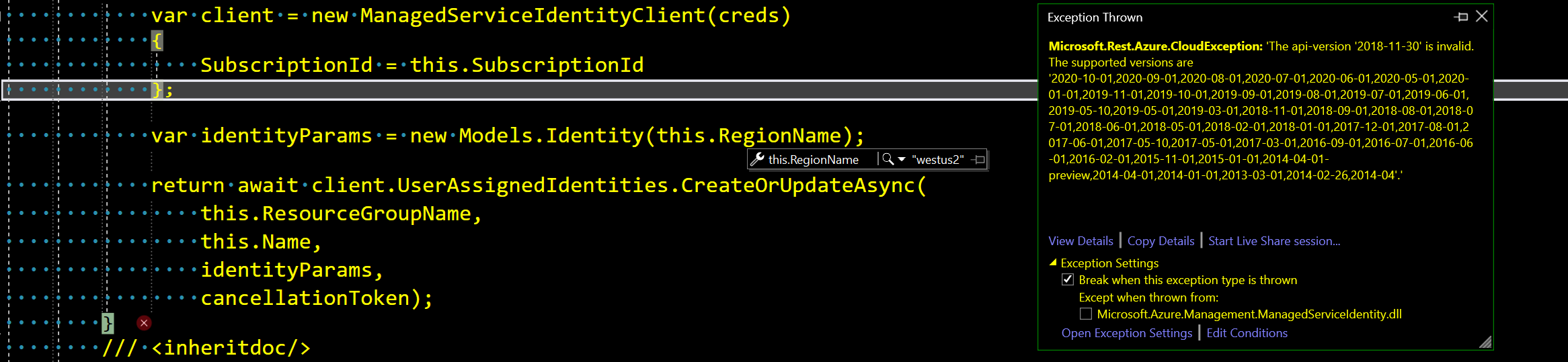Click the <inheritdoc/> comment line
The height and width of the screenshot is (362, 1568).
point(206,347)
